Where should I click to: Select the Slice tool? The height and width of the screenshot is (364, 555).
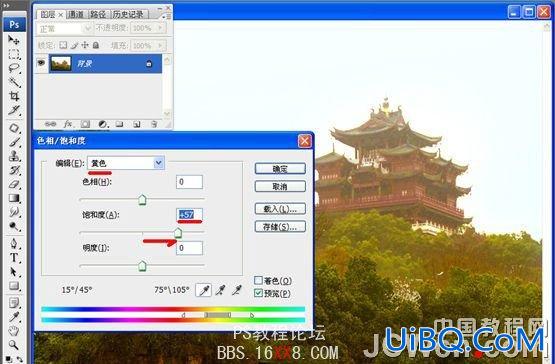(x=14, y=110)
